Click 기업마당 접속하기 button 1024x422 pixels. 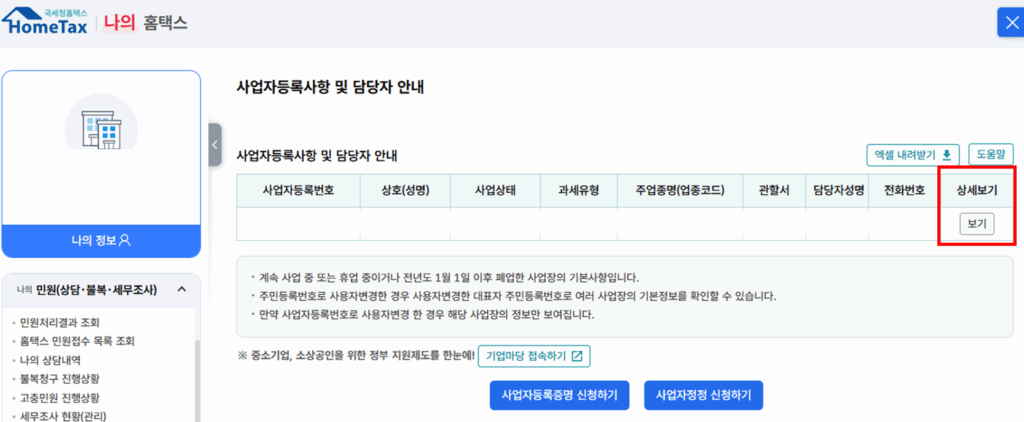point(534,356)
